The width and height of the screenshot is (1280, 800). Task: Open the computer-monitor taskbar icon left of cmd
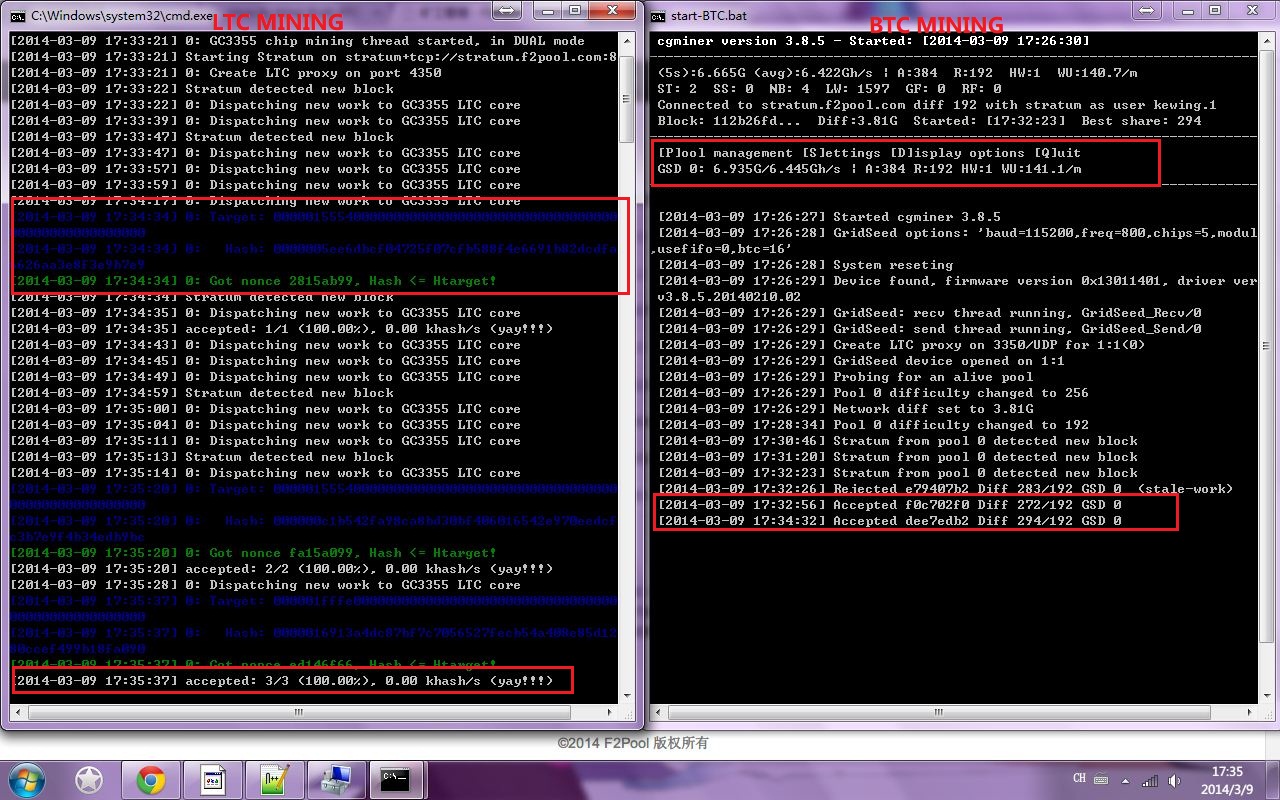click(337, 780)
